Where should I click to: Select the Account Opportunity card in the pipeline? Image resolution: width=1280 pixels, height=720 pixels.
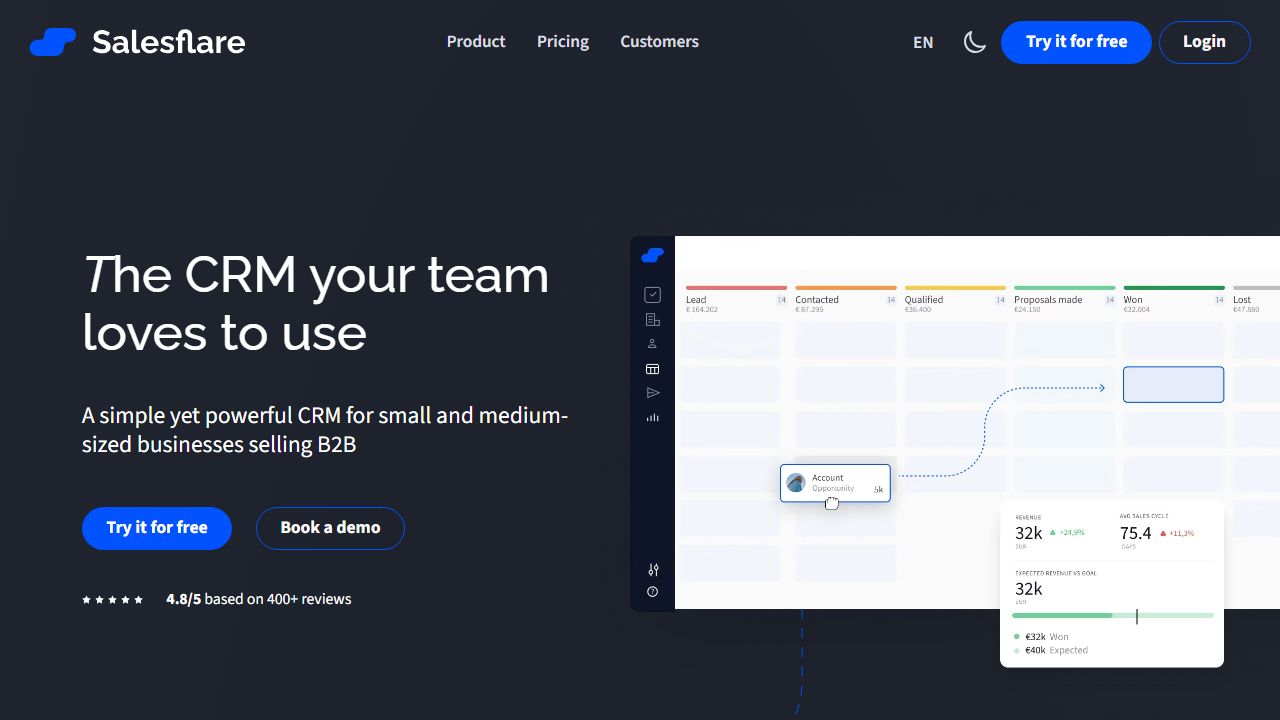[835, 482]
